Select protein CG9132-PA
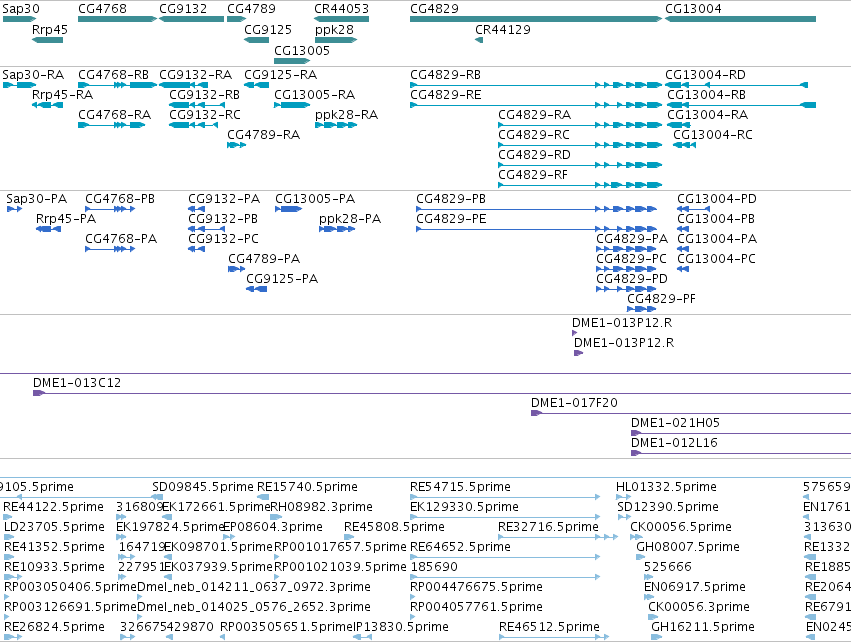851x642 pixels. tap(224, 199)
